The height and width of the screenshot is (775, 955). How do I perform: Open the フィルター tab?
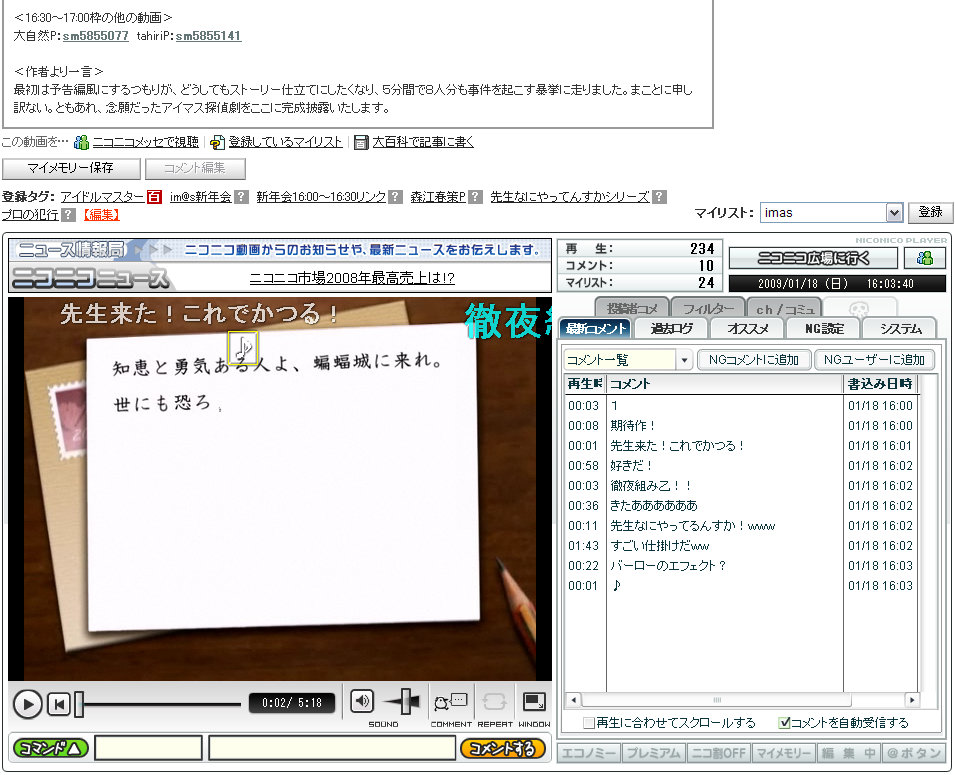708,309
